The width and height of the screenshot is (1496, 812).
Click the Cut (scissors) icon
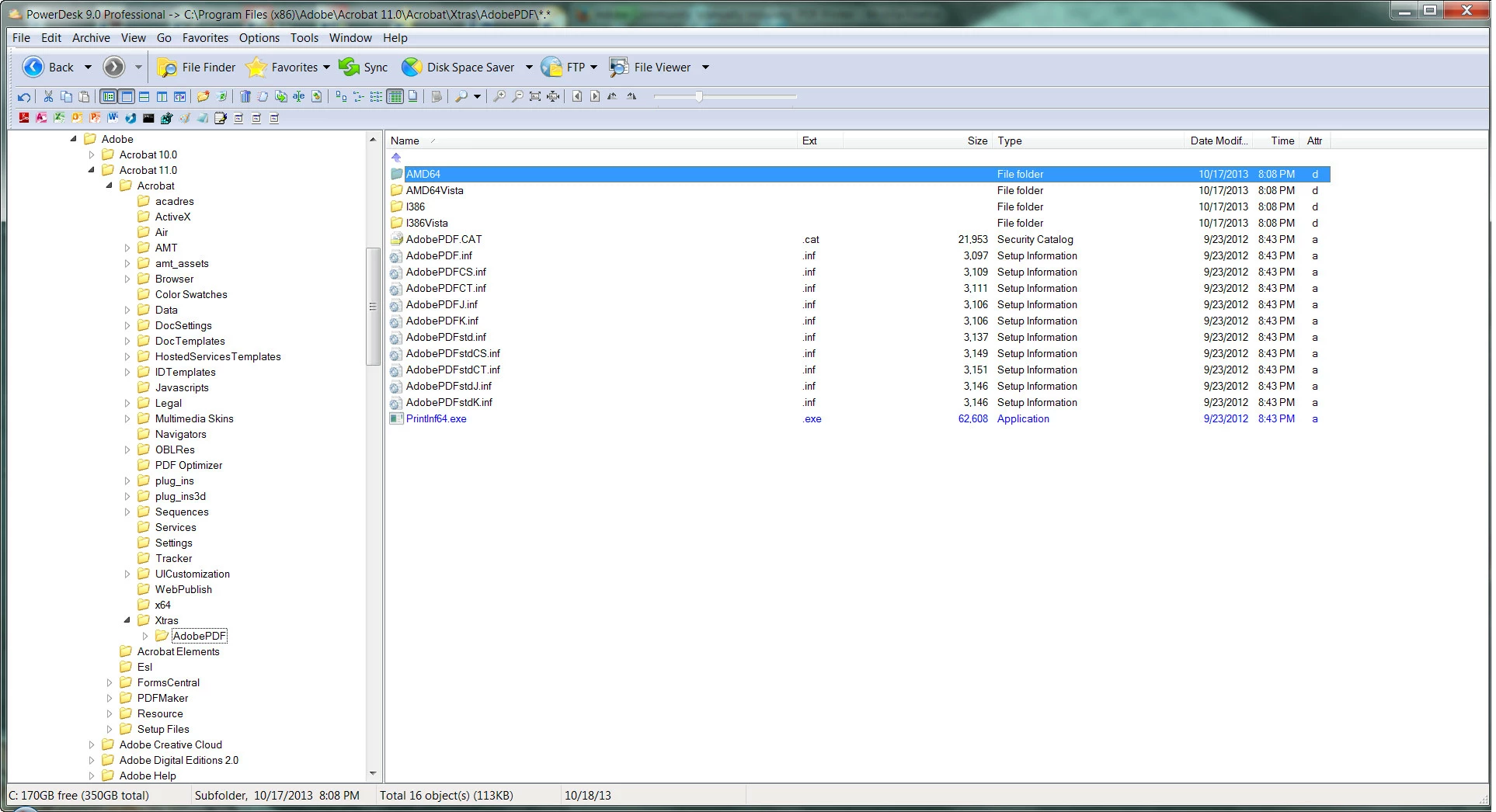[x=48, y=96]
